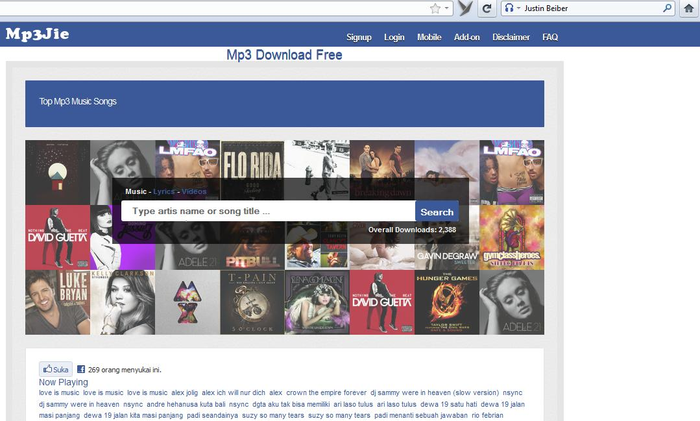Open the crown the empire forever link
The height and width of the screenshot is (421, 700).
(x=326, y=393)
